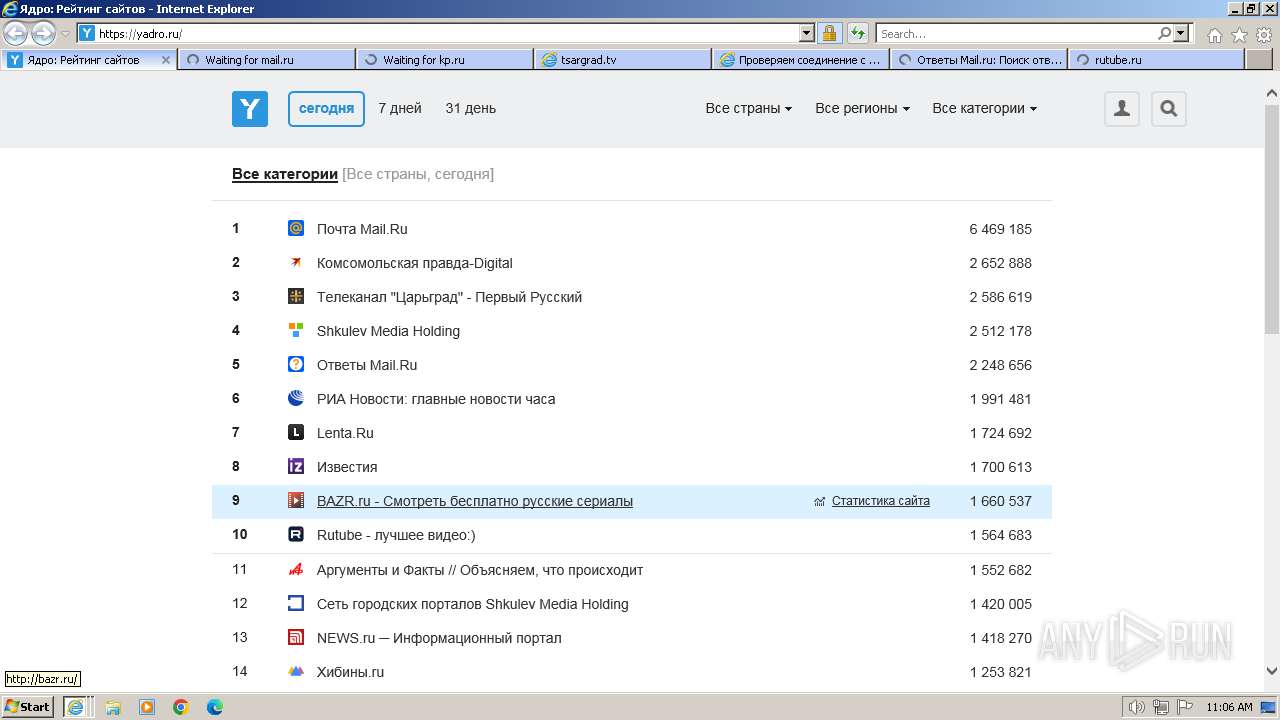
Task: Click the security lock icon in address bar
Action: tap(830, 33)
